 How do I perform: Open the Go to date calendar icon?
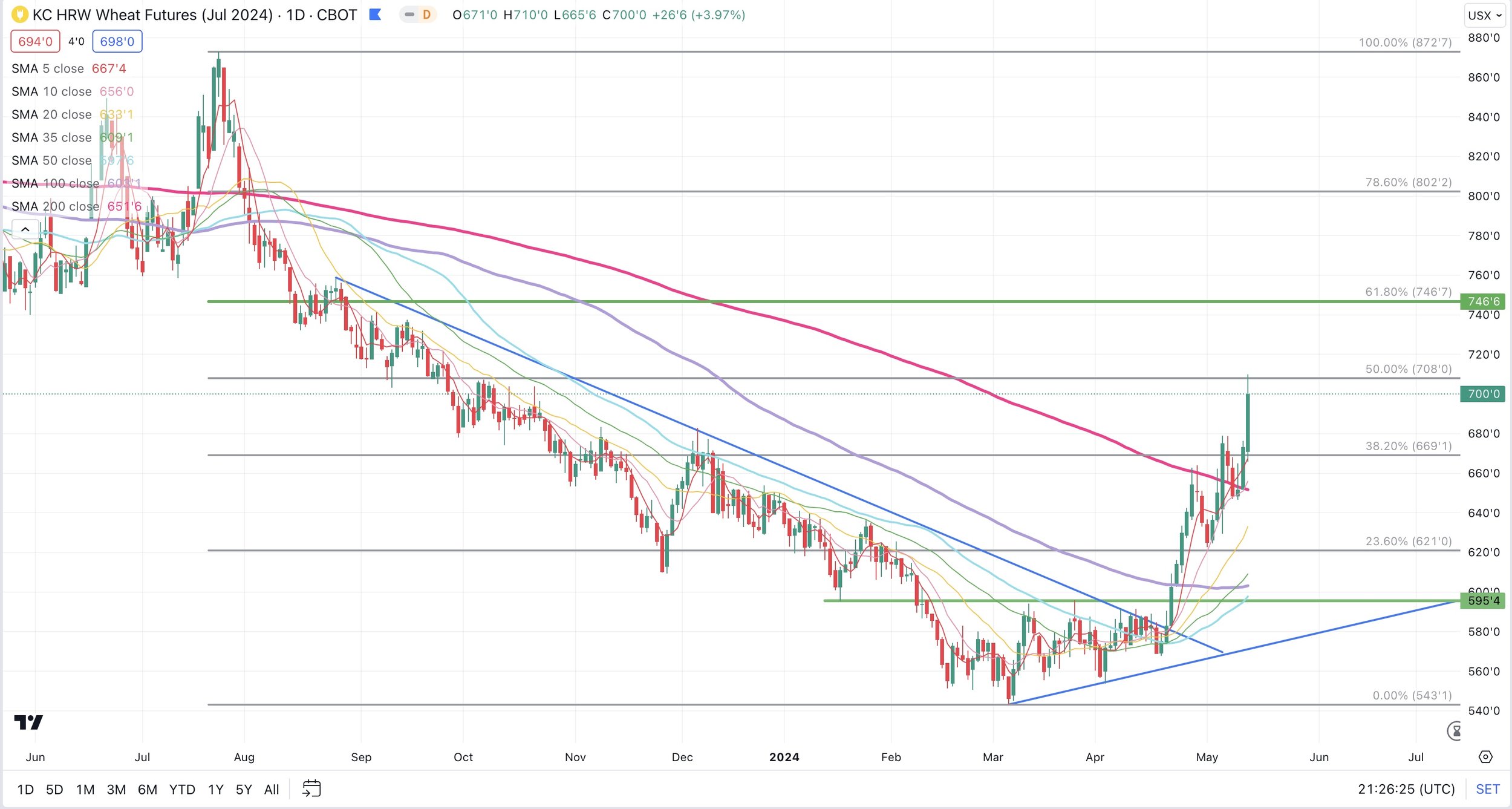[x=311, y=789]
